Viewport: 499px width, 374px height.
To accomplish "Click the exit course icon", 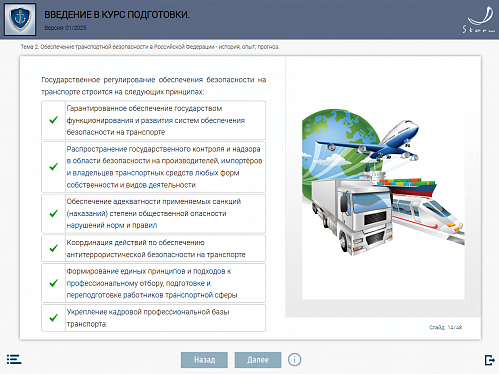I will [x=489, y=360].
